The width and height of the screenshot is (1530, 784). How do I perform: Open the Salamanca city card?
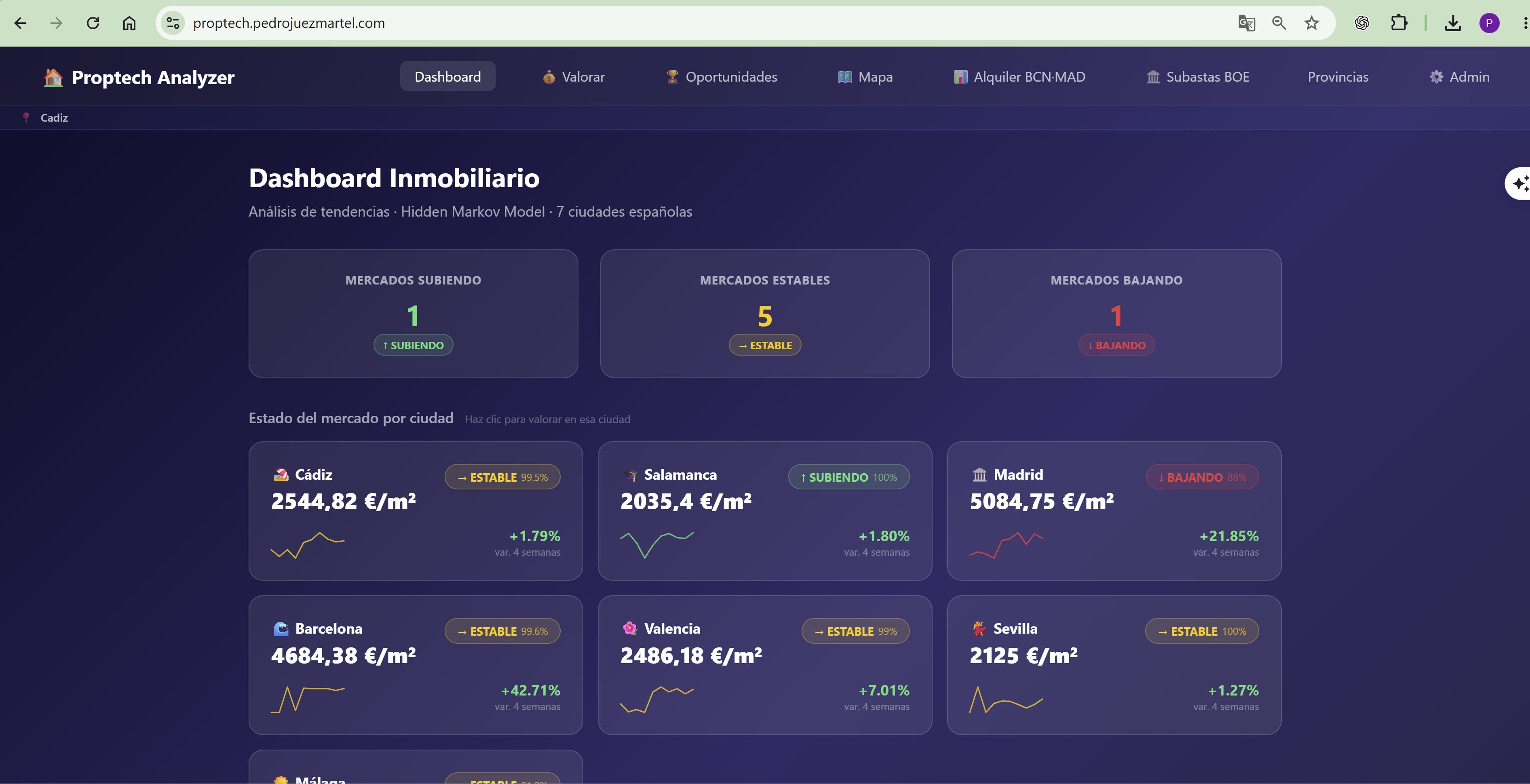(x=765, y=511)
